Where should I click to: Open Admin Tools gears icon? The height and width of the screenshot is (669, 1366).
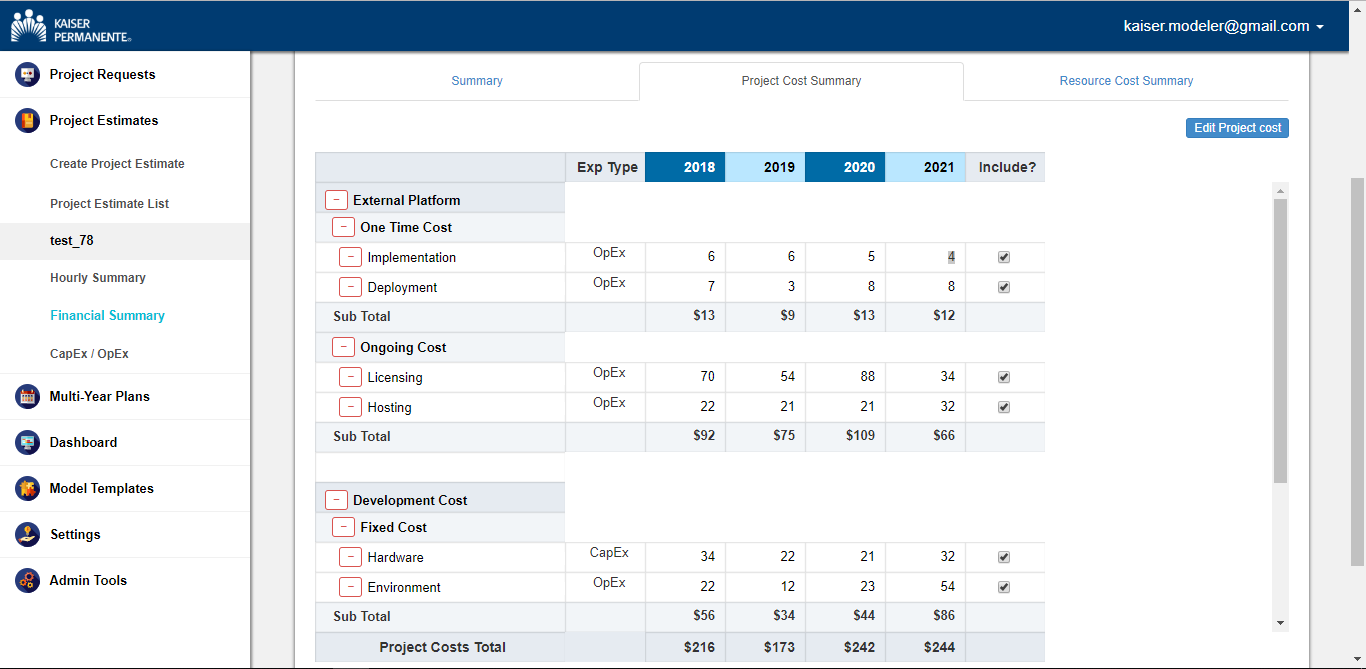coord(28,581)
